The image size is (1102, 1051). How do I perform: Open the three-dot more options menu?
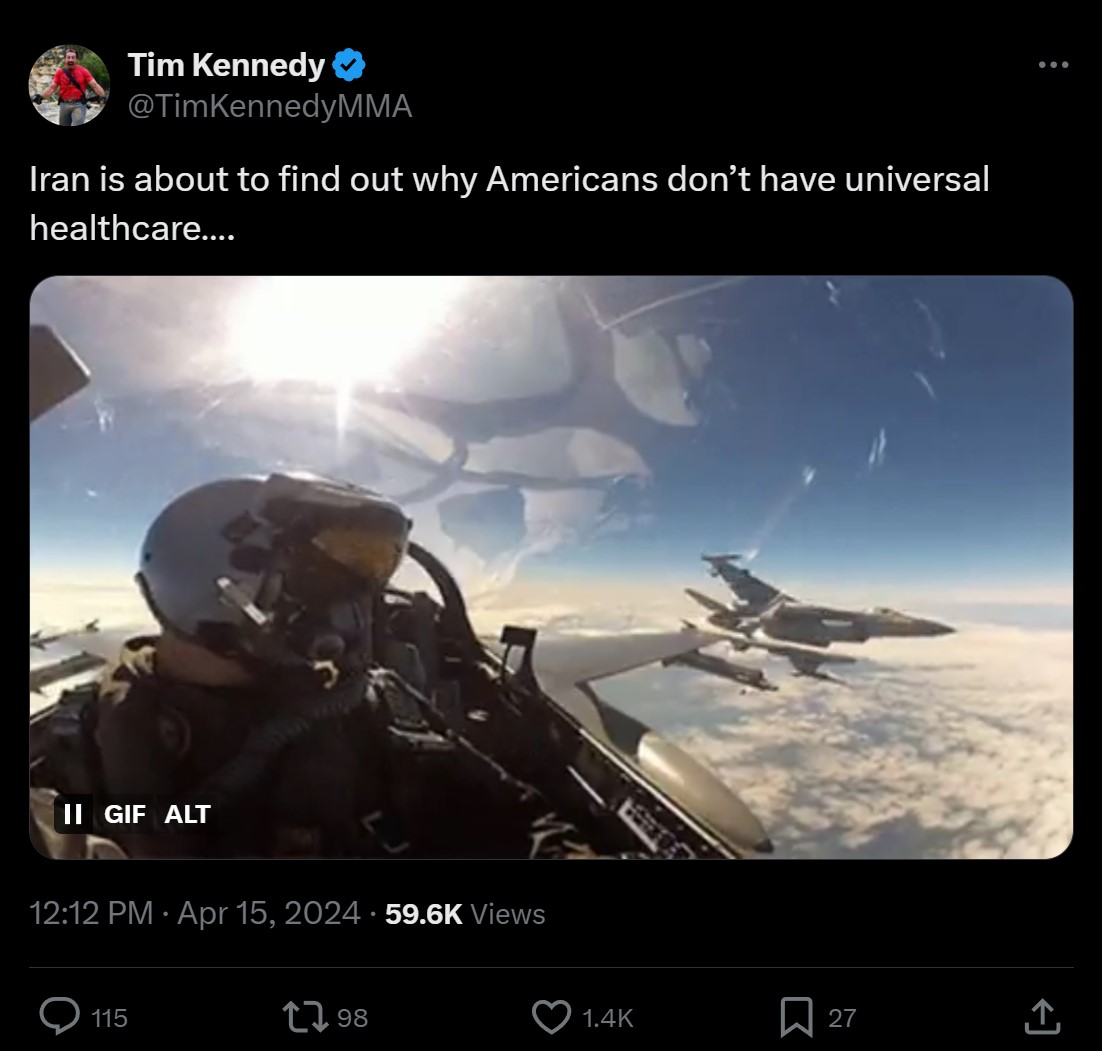point(1054,65)
